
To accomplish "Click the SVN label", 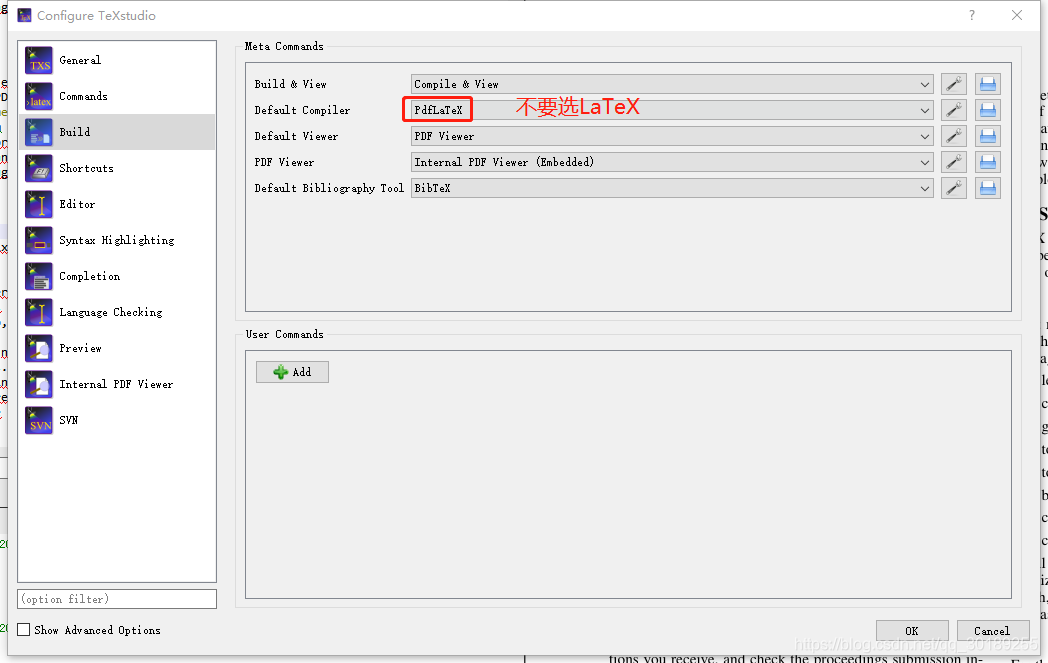I will pos(69,421).
